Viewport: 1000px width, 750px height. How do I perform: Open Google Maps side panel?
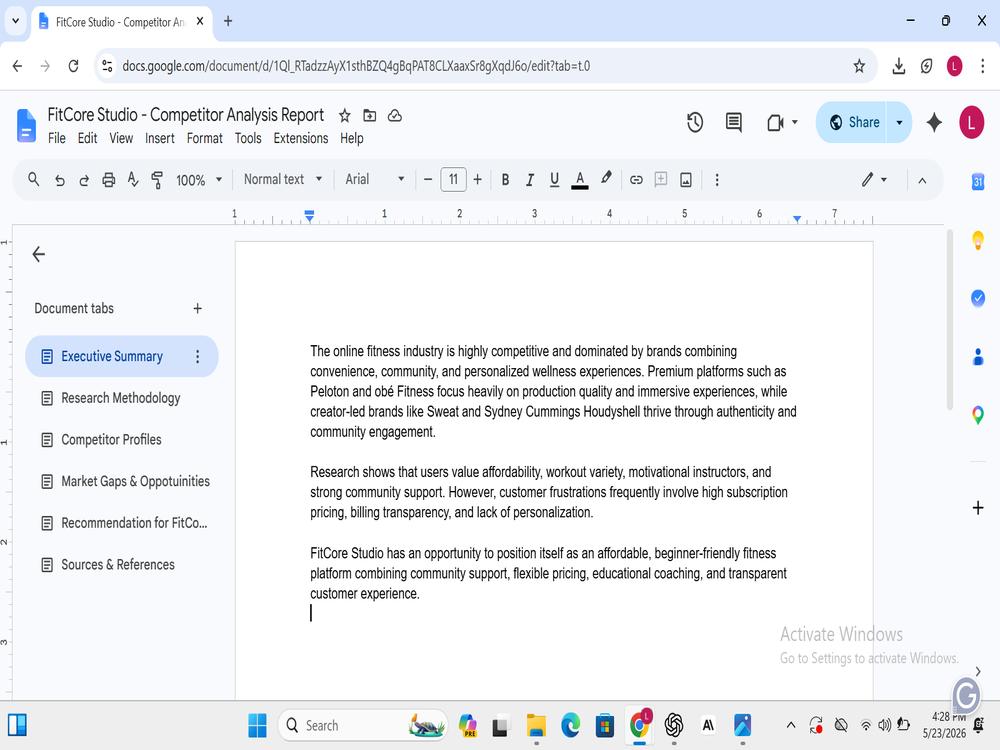click(x=978, y=415)
